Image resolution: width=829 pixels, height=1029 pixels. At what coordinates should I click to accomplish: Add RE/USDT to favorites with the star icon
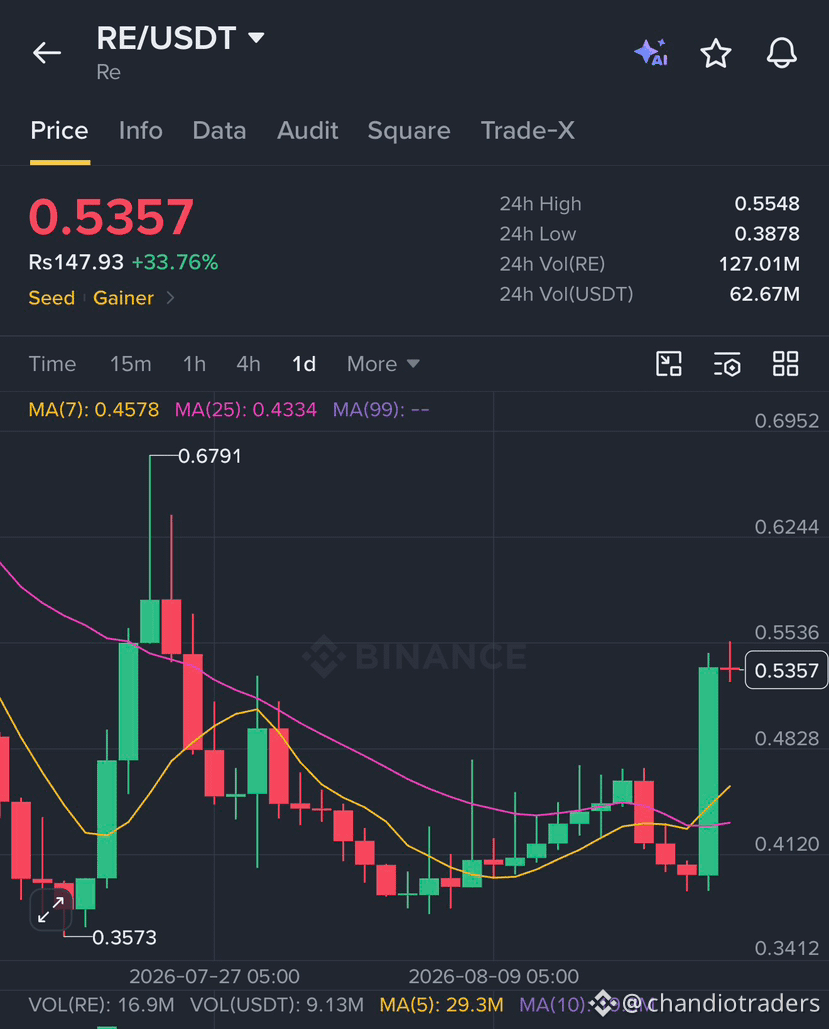tap(715, 53)
